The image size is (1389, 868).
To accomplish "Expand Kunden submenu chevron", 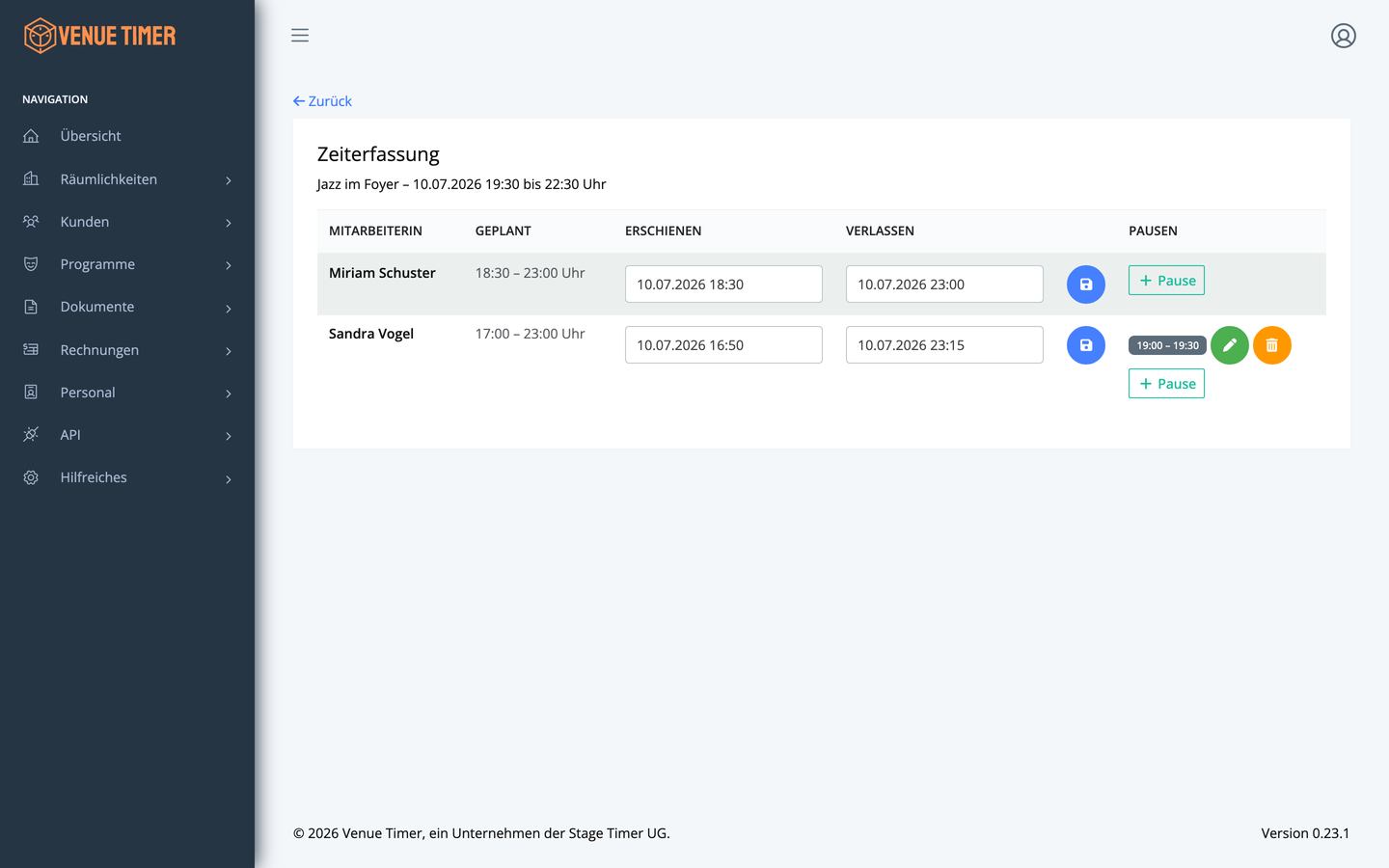I will (x=229, y=223).
